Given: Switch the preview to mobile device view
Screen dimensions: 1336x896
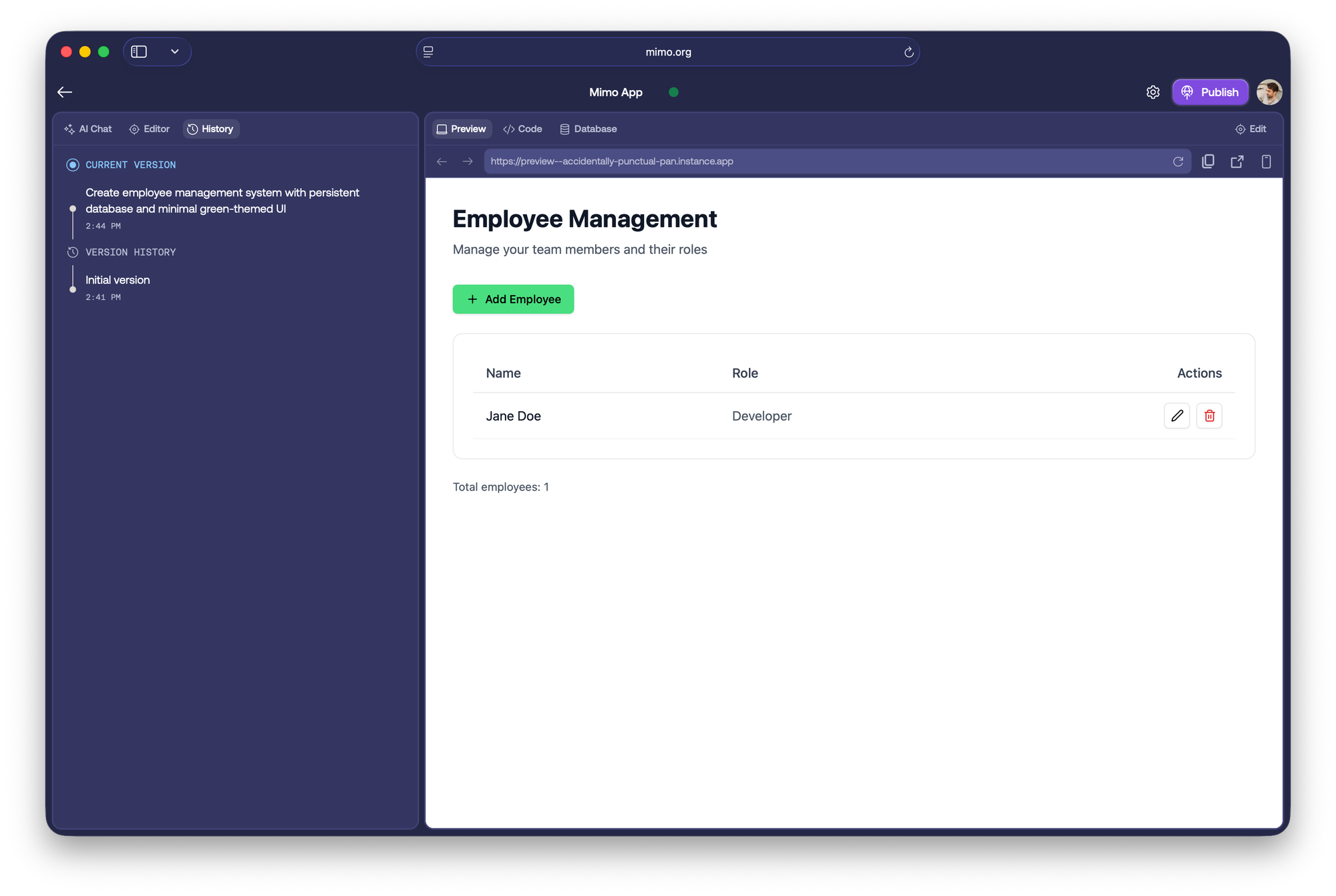Looking at the screenshot, I should 1266,162.
